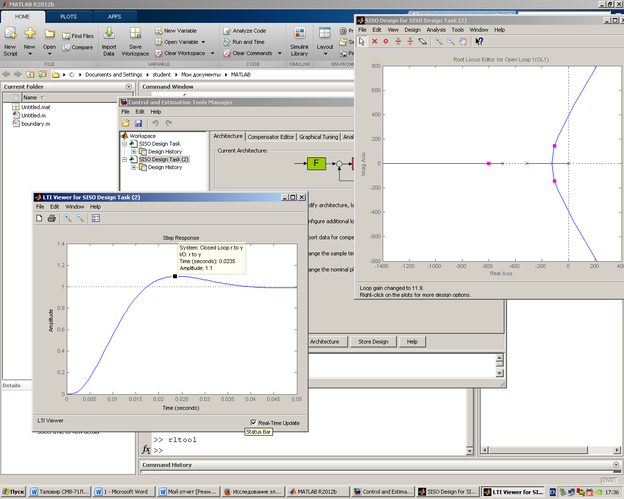Switch to the PLOTS ribbon tab

tap(69, 17)
